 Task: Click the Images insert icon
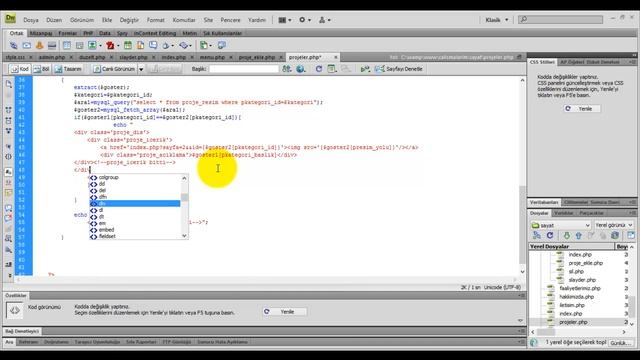[x=92, y=45]
